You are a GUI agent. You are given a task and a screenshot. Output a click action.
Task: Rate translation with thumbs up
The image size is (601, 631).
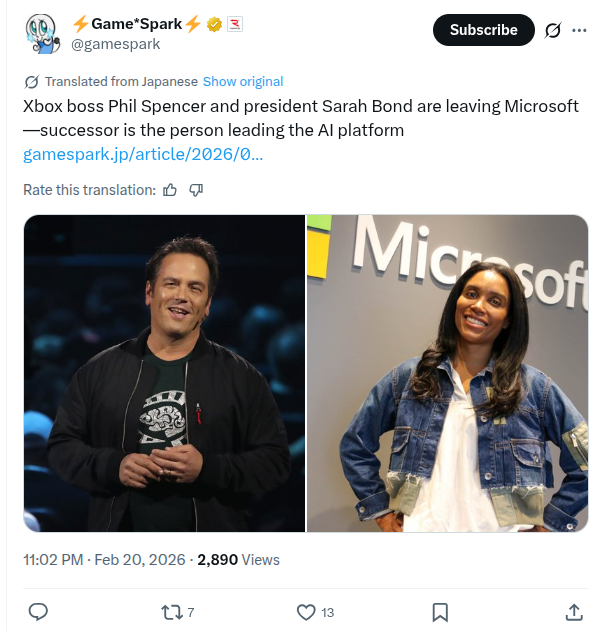pyautogui.click(x=170, y=190)
